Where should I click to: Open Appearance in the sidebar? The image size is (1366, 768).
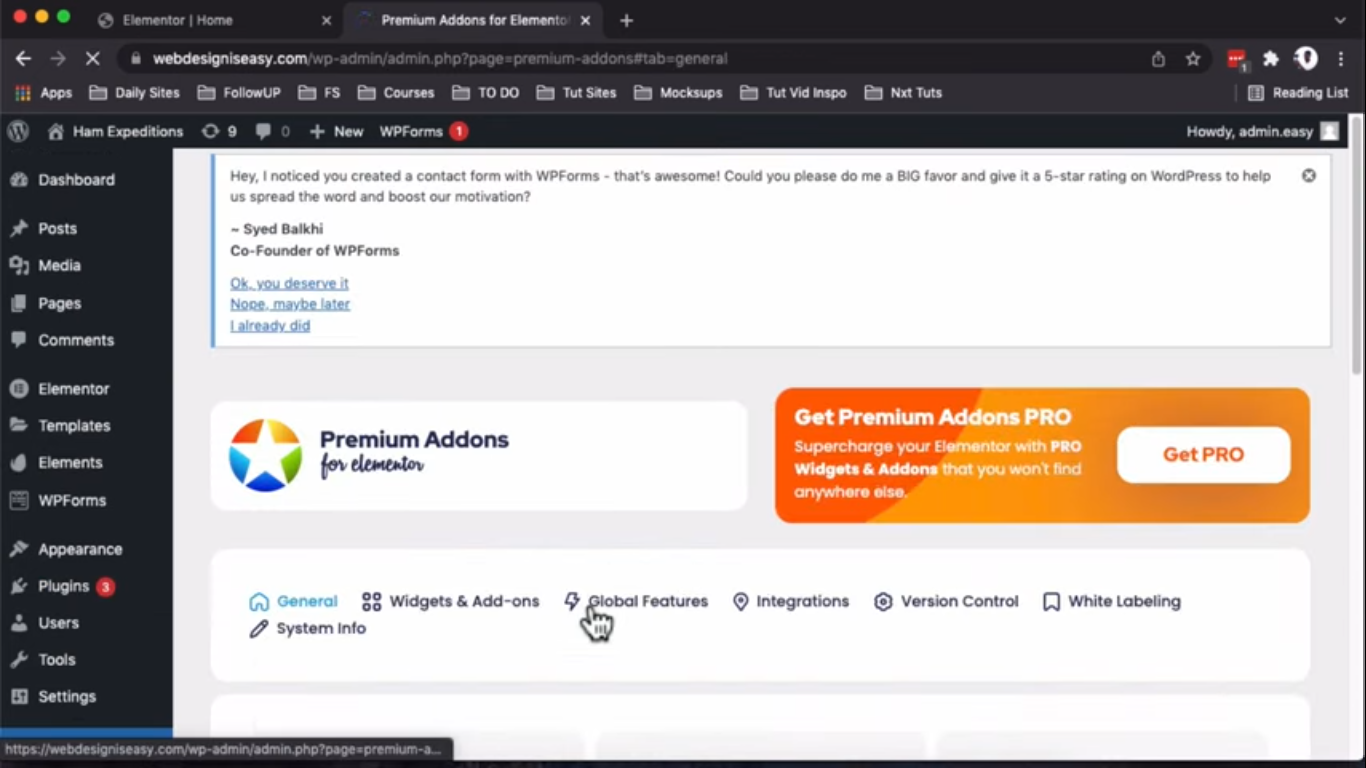point(86,549)
